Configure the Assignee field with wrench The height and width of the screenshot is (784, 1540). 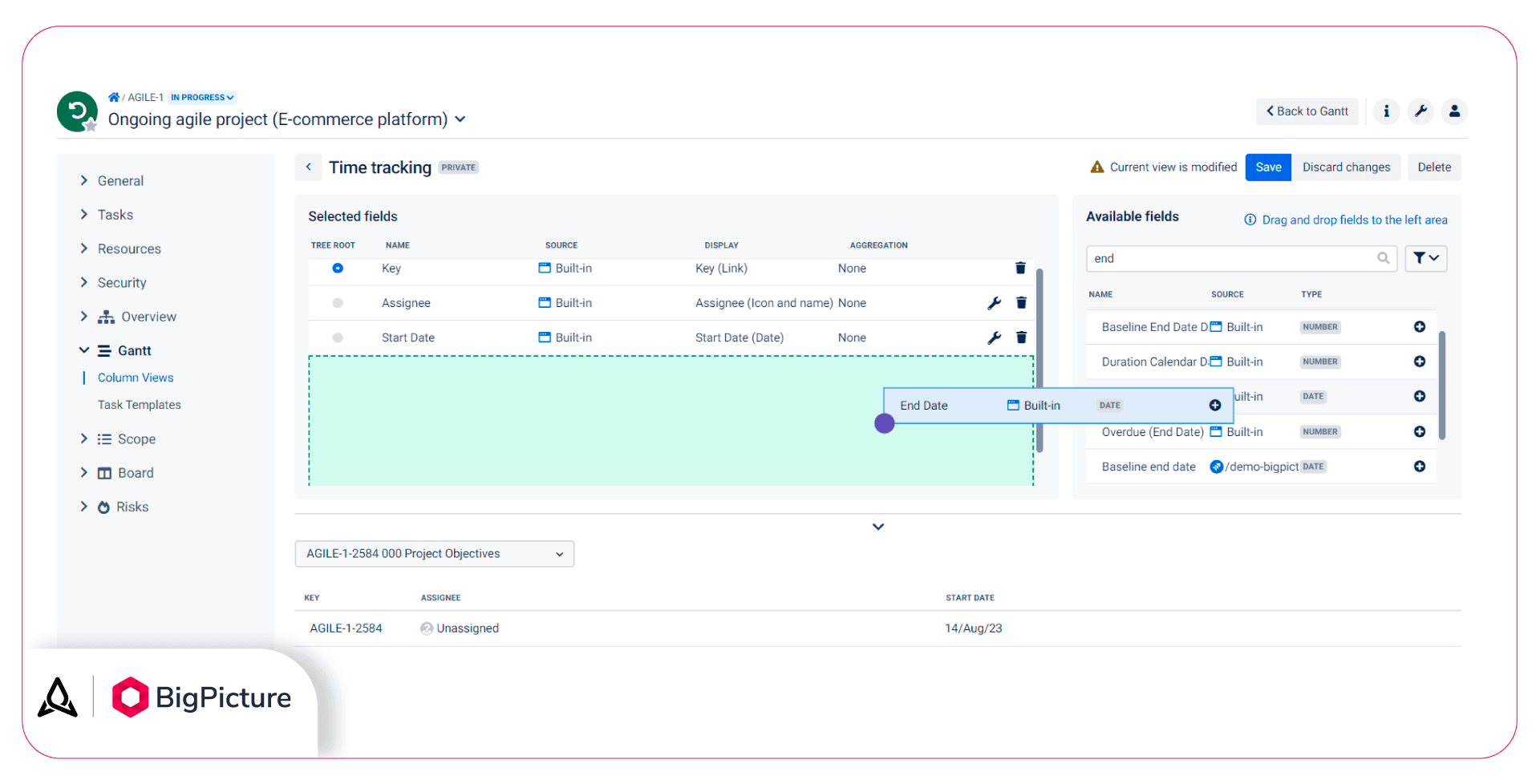coord(994,303)
